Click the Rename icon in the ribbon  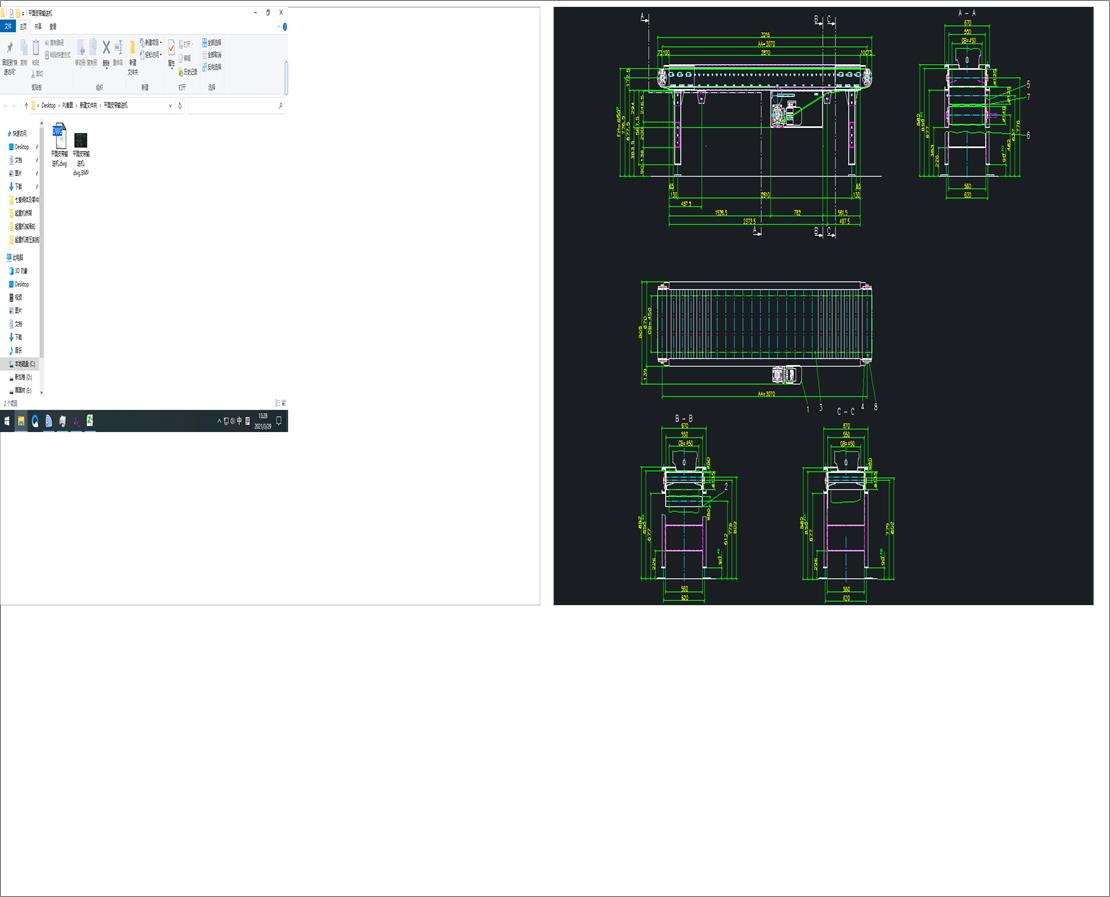pyautogui.click(x=118, y=47)
